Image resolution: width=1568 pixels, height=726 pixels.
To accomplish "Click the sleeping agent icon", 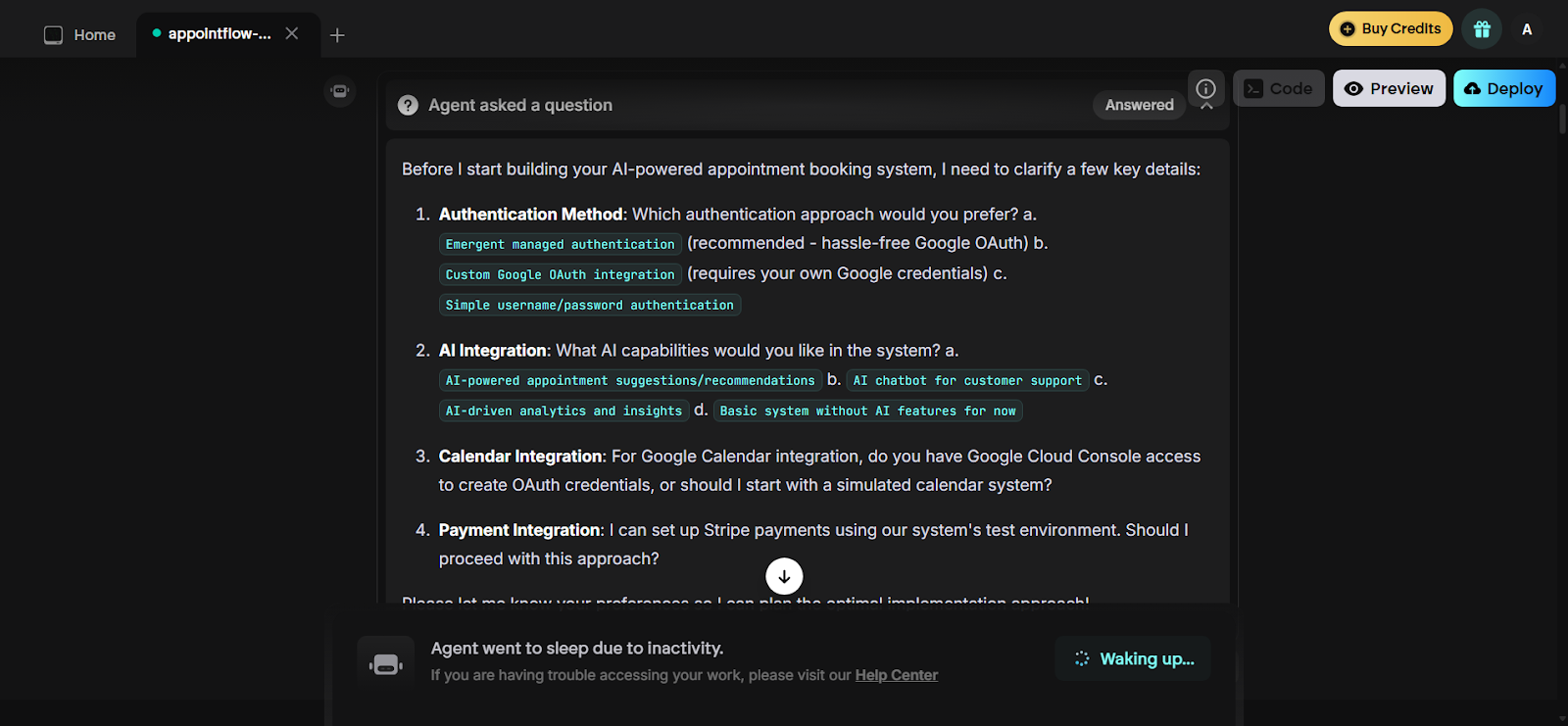I will (x=386, y=663).
